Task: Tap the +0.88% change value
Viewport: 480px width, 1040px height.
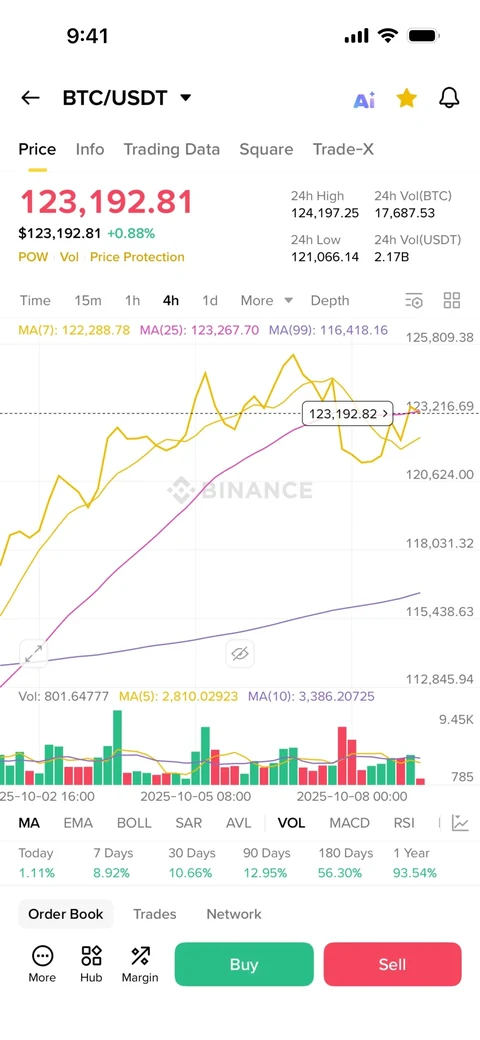Action: coord(131,233)
